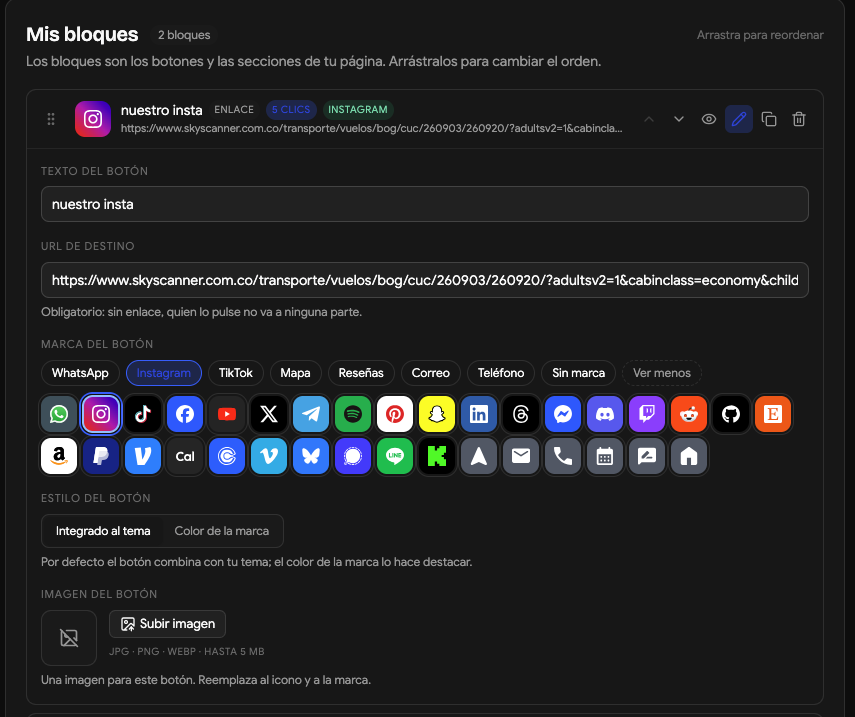Select the envelope mail icon
The width and height of the screenshot is (855, 717).
521,456
